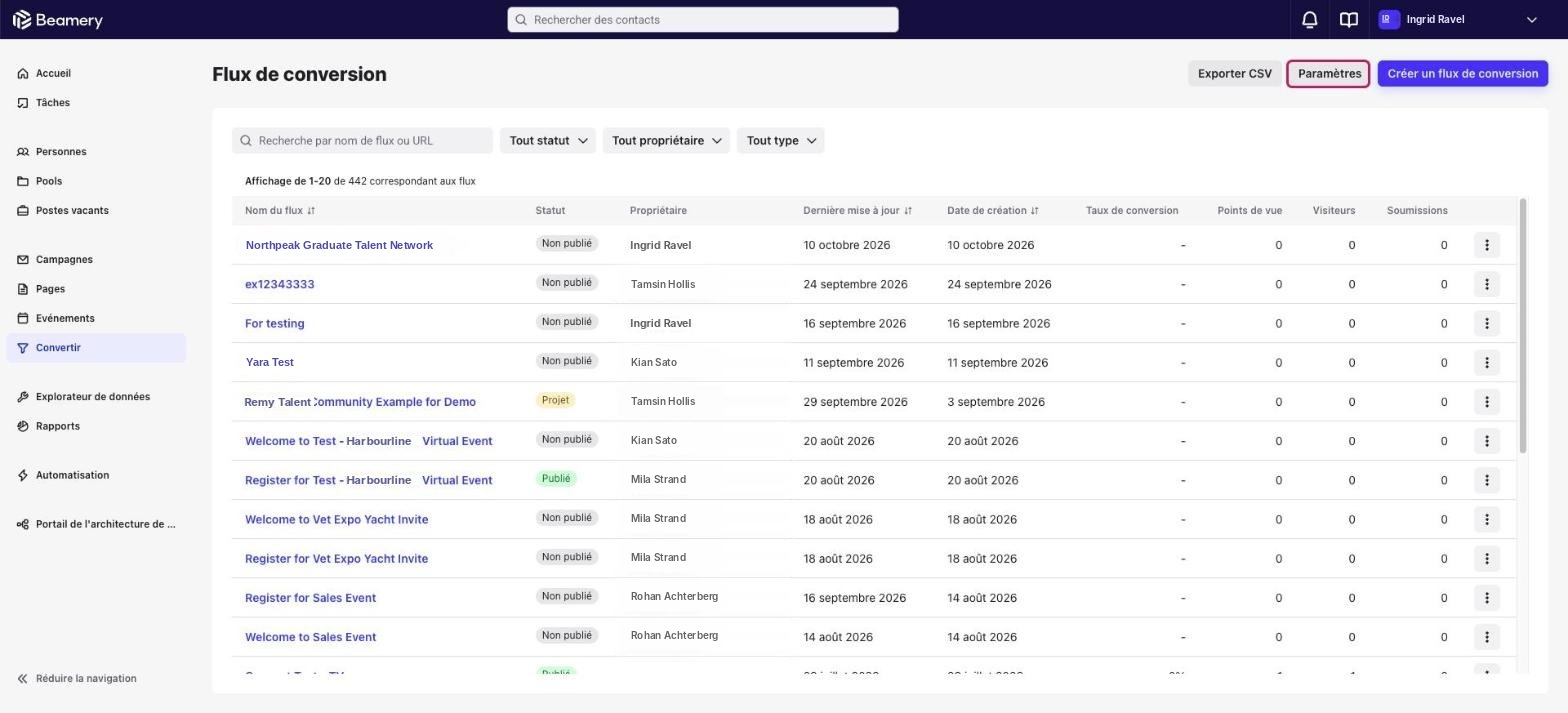Open actions menu for Yara Test row
Image resolution: width=1568 pixels, height=713 pixels.
click(x=1487, y=362)
